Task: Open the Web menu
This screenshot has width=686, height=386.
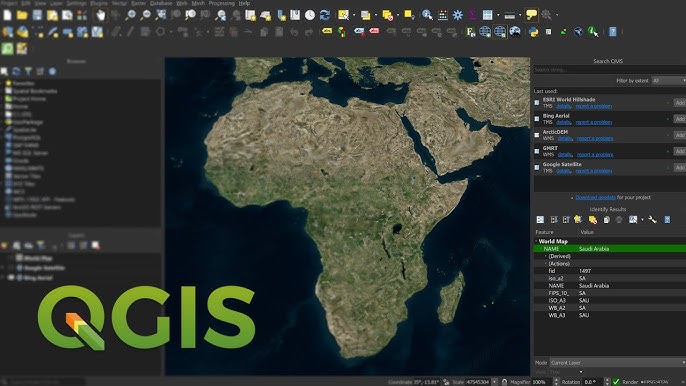Action: (182, 3)
